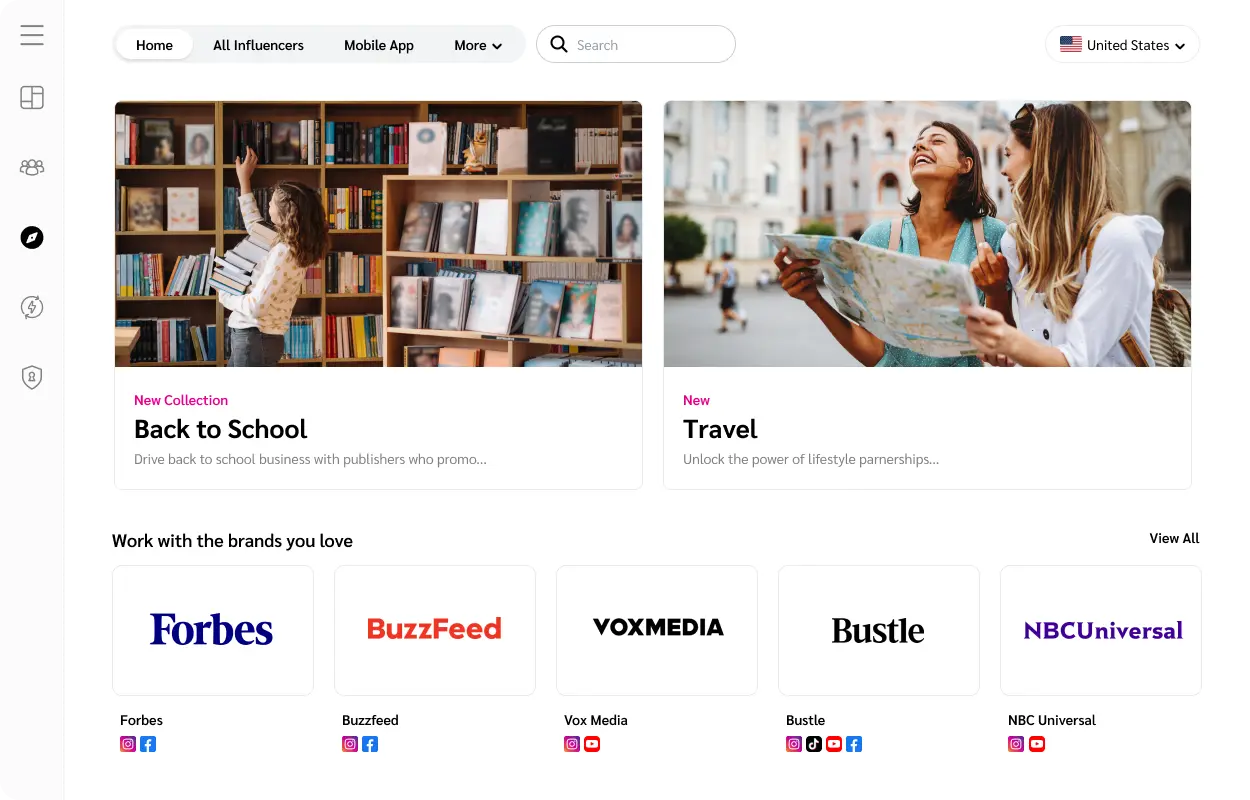1250x800 pixels.
Task: Open the shield lock icon in sidebar
Action: pyautogui.click(x=32, y=377)
